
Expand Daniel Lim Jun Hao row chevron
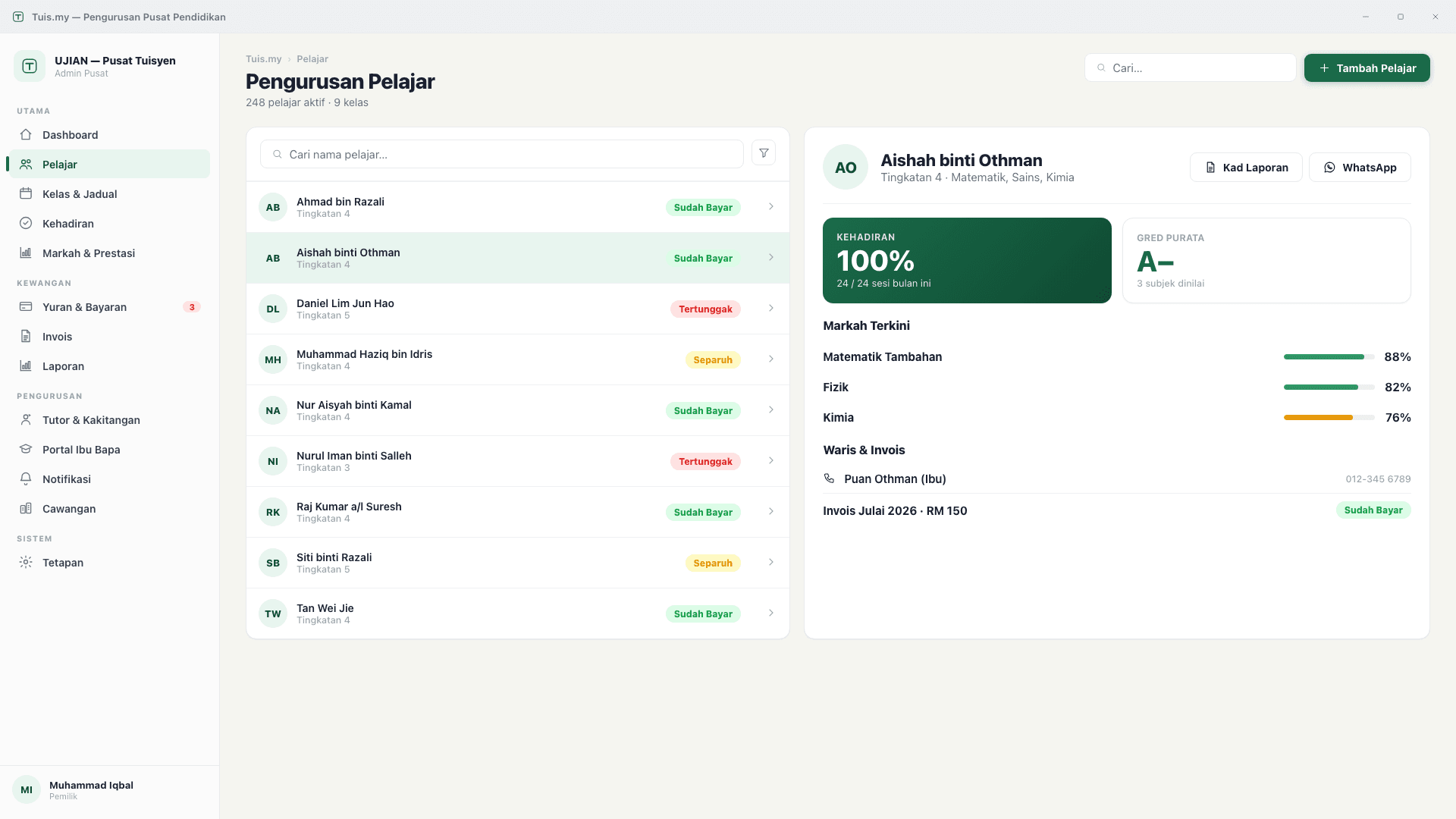[770, 308]
